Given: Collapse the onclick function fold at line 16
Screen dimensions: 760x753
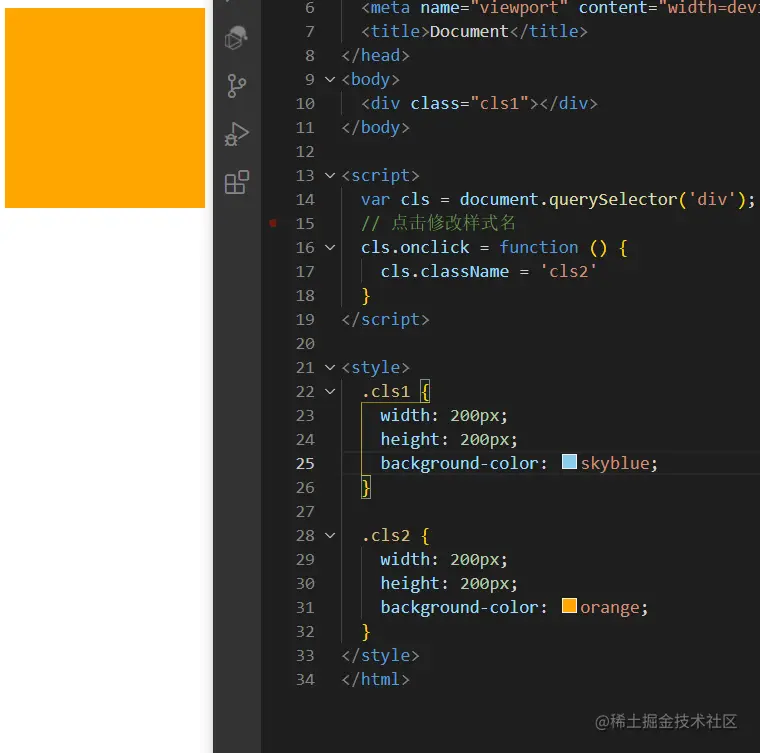Looking at the screenshot, I should point(330,247).
